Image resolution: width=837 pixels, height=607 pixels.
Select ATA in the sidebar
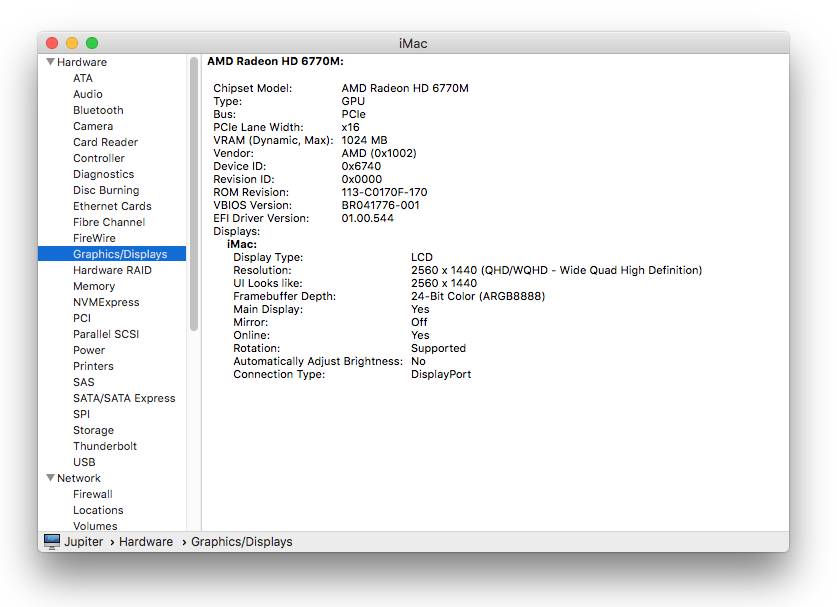click(x=83, y=78)
